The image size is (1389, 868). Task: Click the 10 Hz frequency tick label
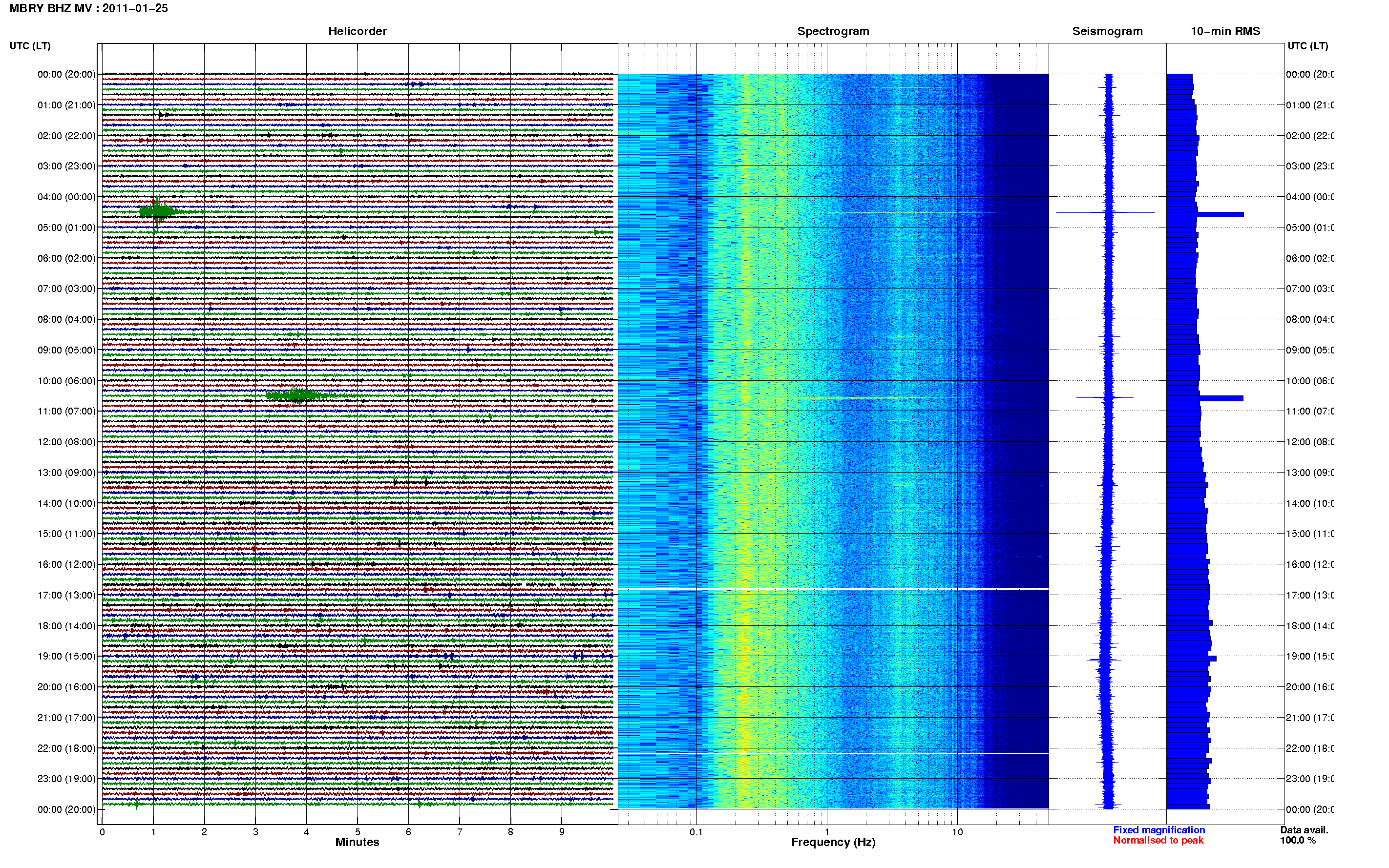click(x=957, y=832)
